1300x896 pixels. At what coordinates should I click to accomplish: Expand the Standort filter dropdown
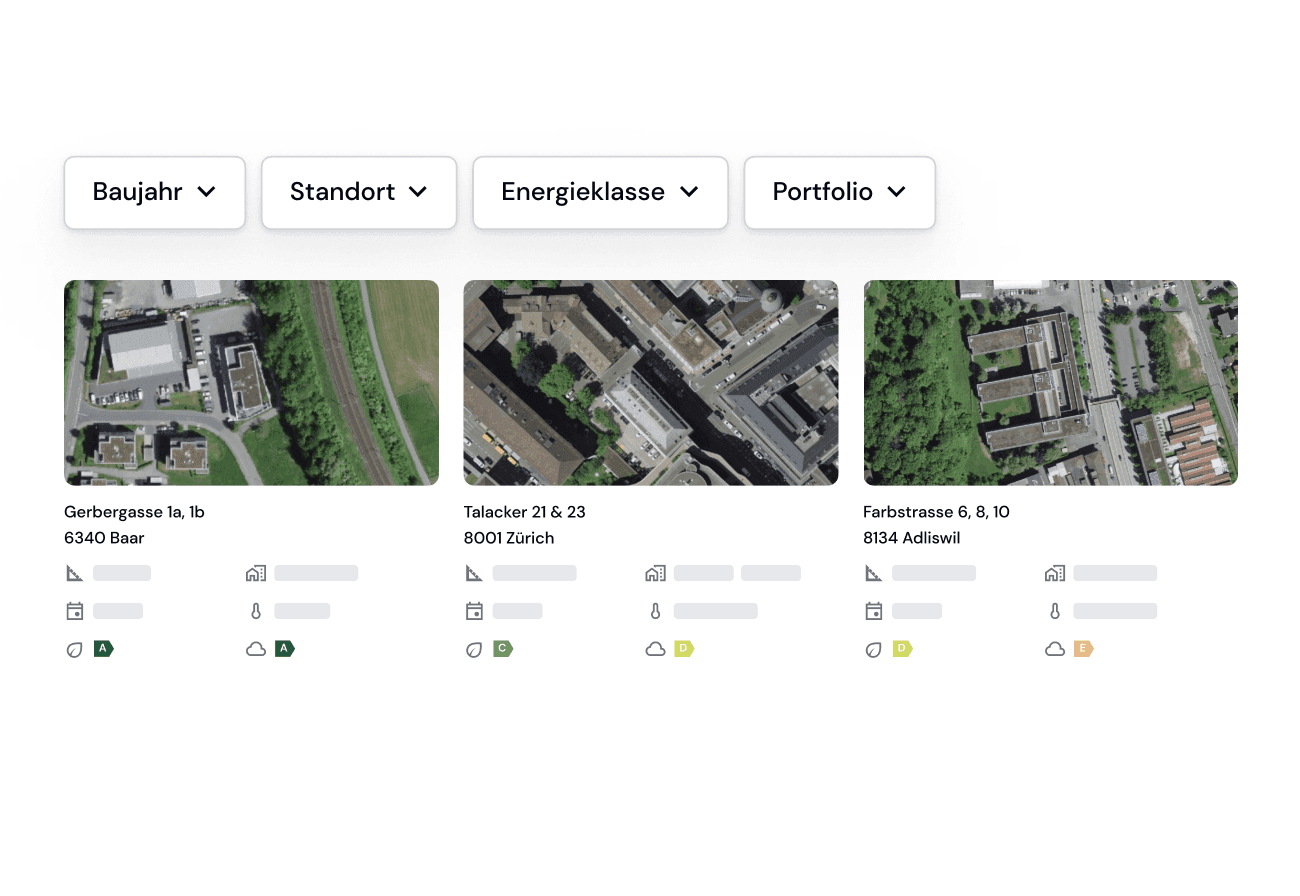[x=359, y=192]
